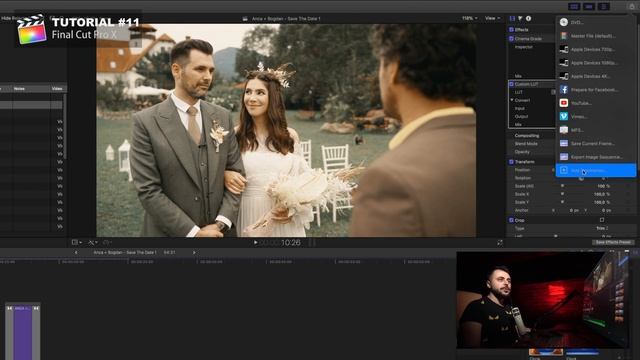The height and width of the screenshot is (360, 640).
Task: Disable the Custom LUT effect checkbox
Action: (511, 84)
